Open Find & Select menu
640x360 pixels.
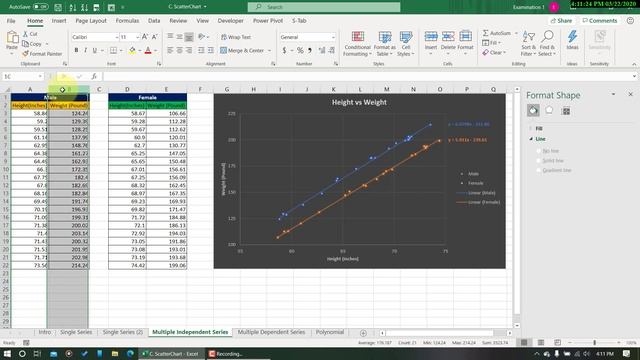point(547,44)
